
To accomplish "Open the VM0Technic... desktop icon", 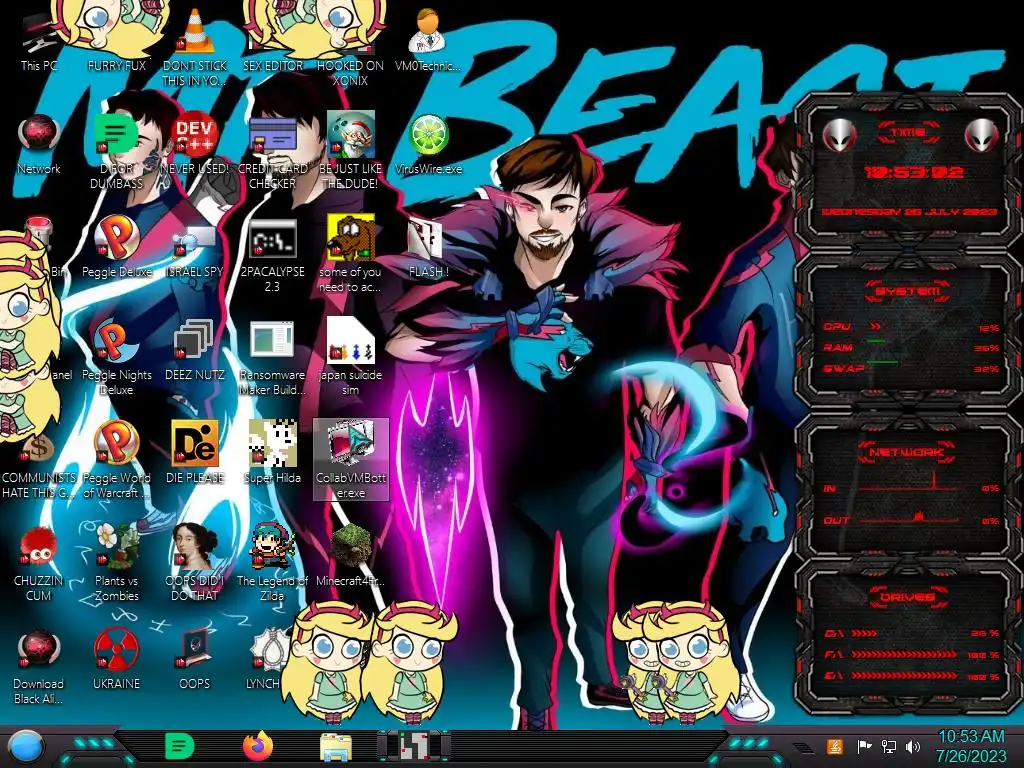I will pos(428,40).
